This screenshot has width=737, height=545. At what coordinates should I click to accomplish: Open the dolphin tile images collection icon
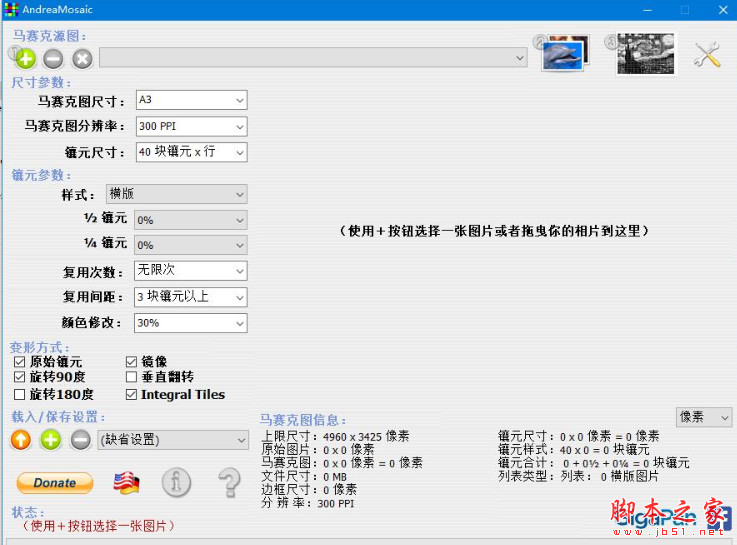click(565, 53)
